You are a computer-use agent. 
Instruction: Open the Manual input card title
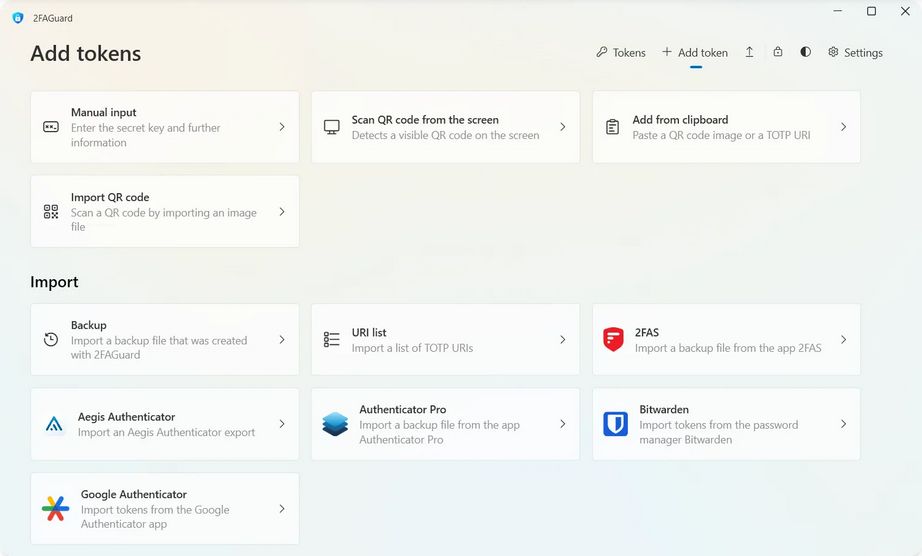point(103,112)
